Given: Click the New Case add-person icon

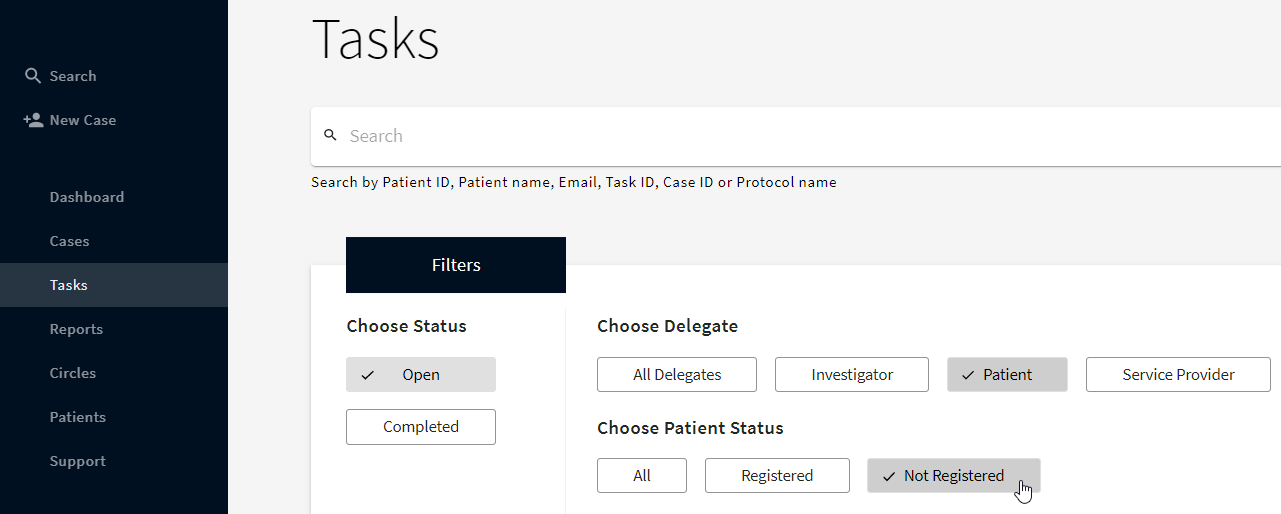Looking at the screenshot, I should (x=33, y=120).
